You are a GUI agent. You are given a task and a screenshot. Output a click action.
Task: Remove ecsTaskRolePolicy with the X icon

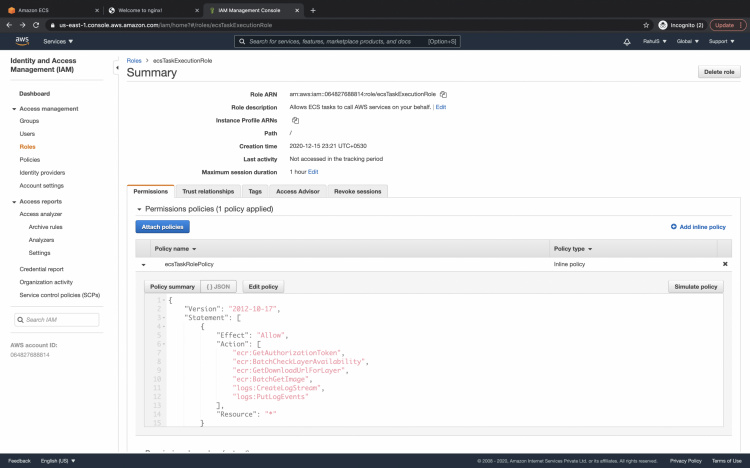725,264
